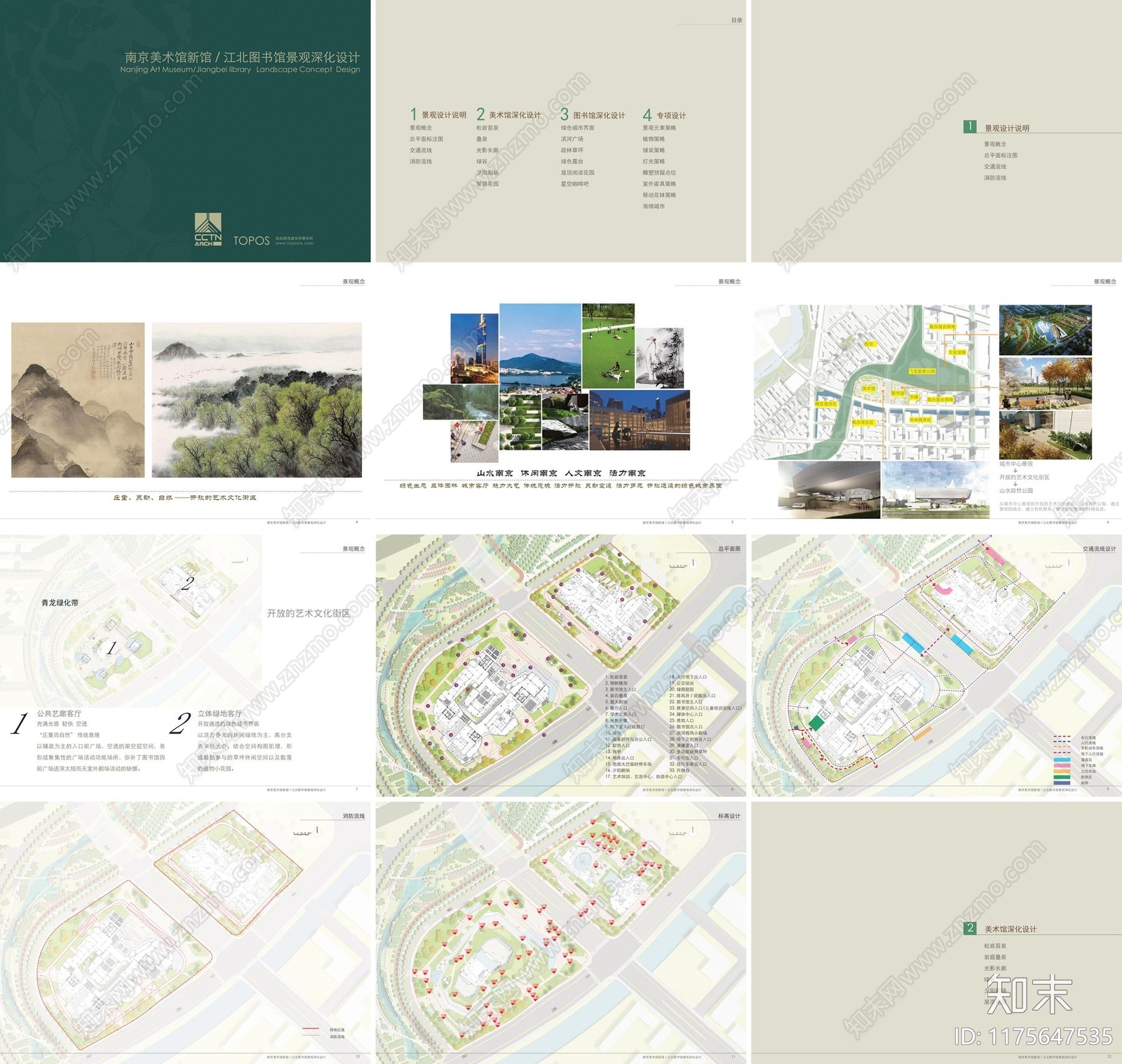Open the city district map with green corridor

pyautogui.click(x=874, y=382)
